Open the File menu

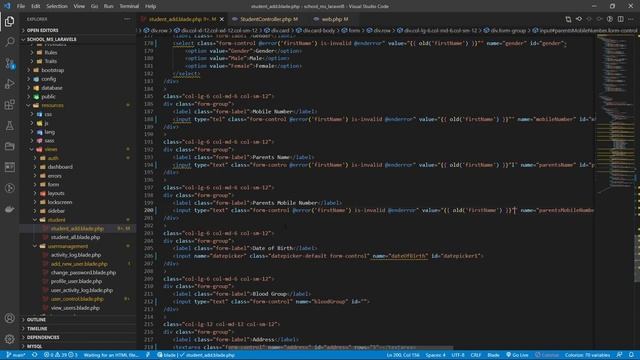[21, 6]
